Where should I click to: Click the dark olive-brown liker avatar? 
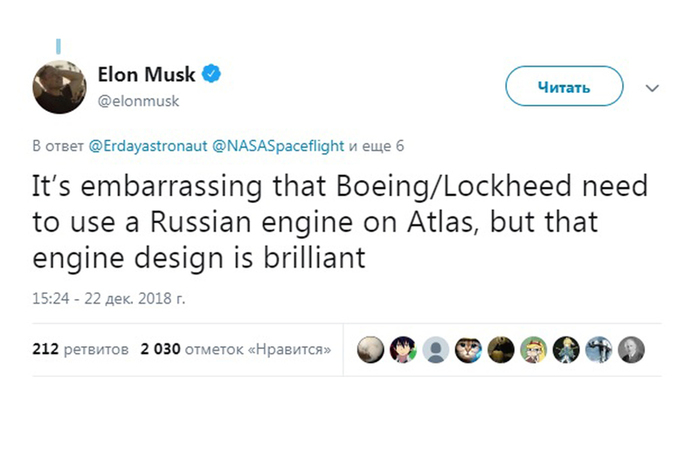point(501,350)
